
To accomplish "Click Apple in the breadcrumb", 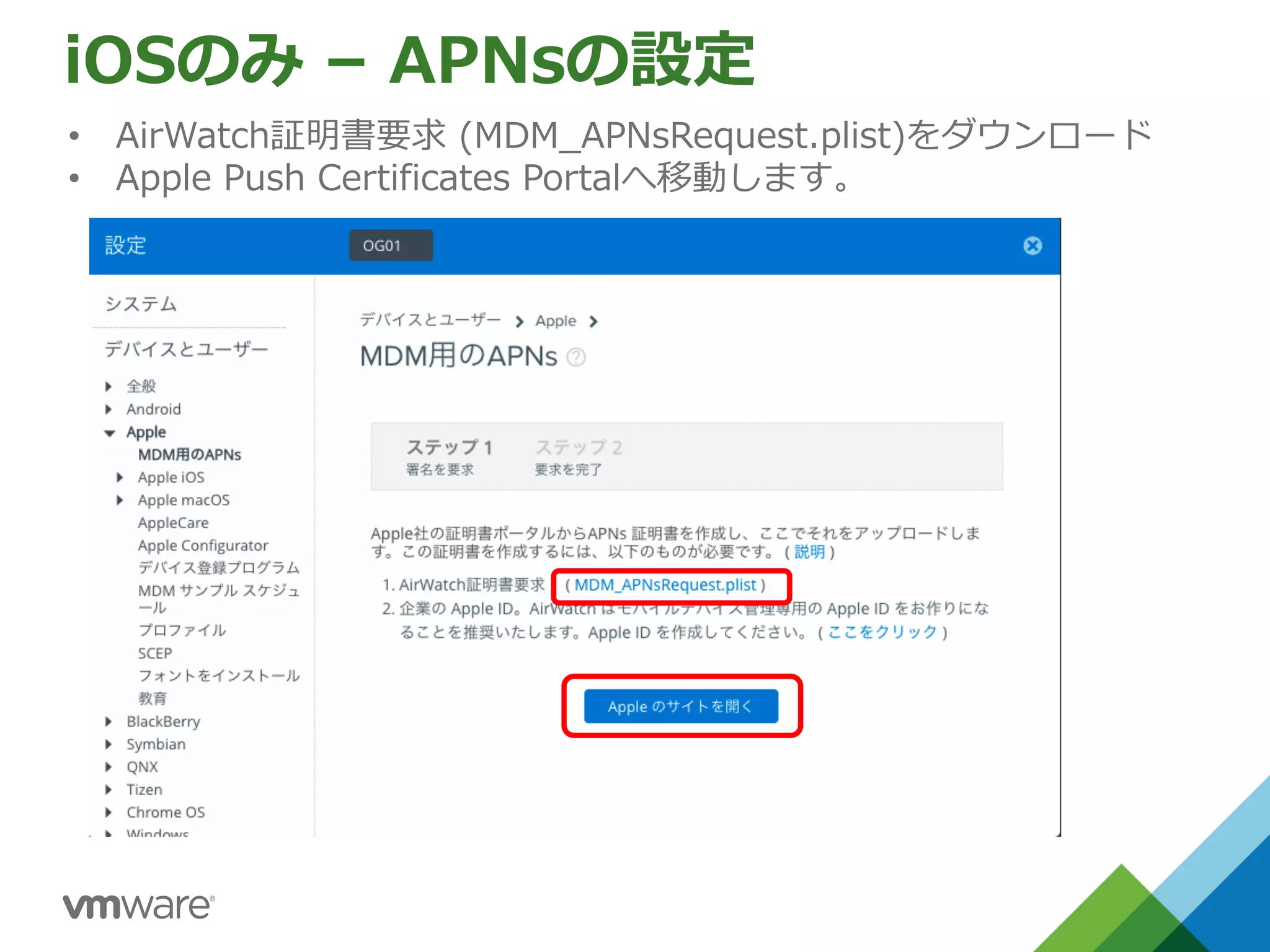I will click(x=556, y=321).
